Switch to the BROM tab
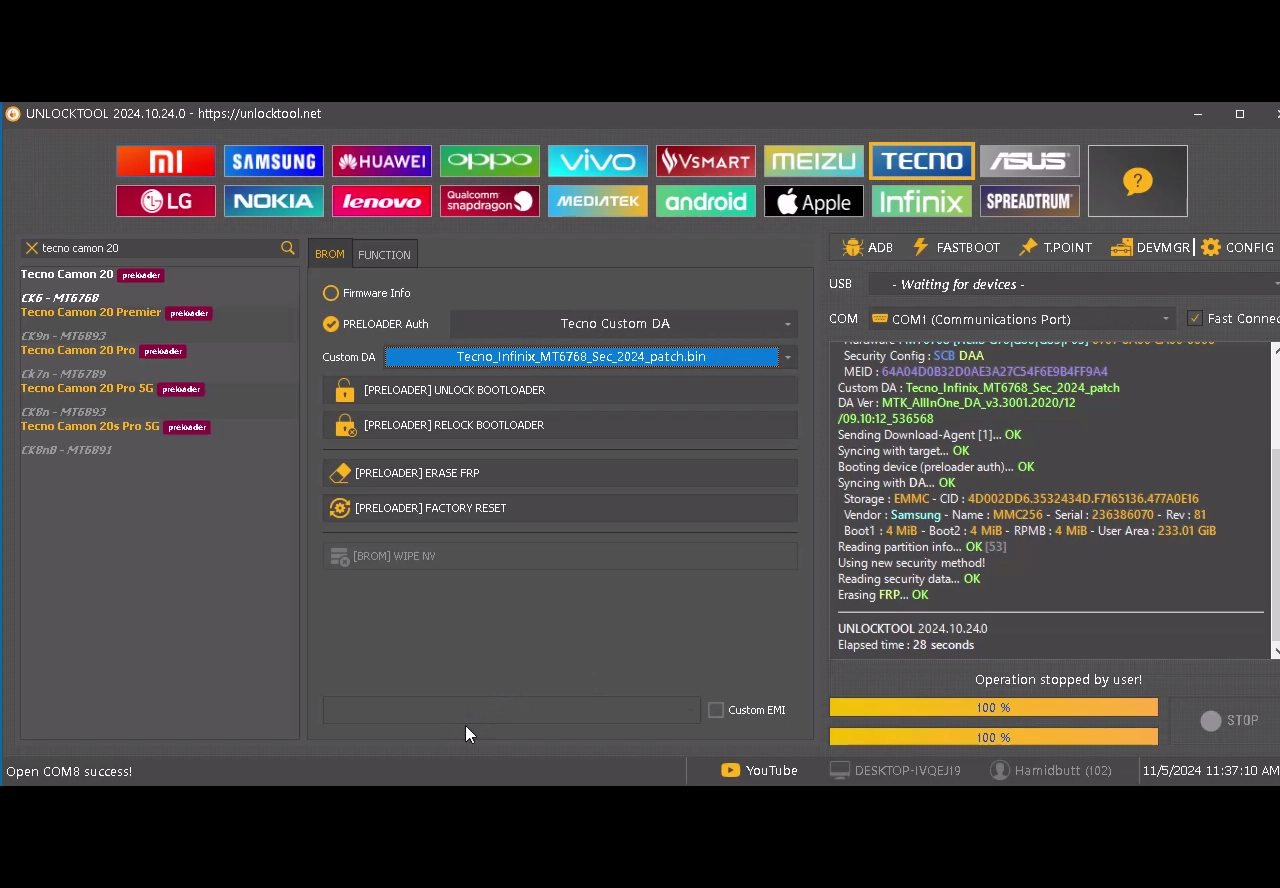Screen dimensions: 1280x888 click(x=330, y=254)
